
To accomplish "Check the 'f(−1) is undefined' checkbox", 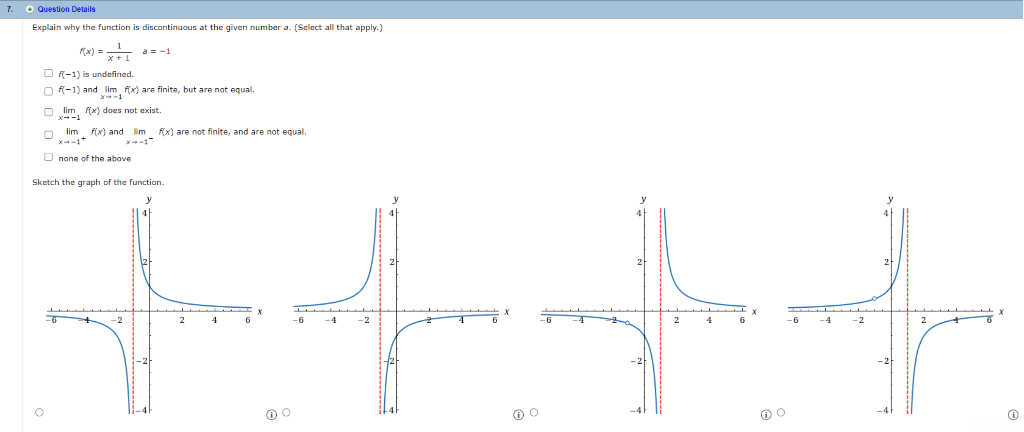I will tap(48, 74).
